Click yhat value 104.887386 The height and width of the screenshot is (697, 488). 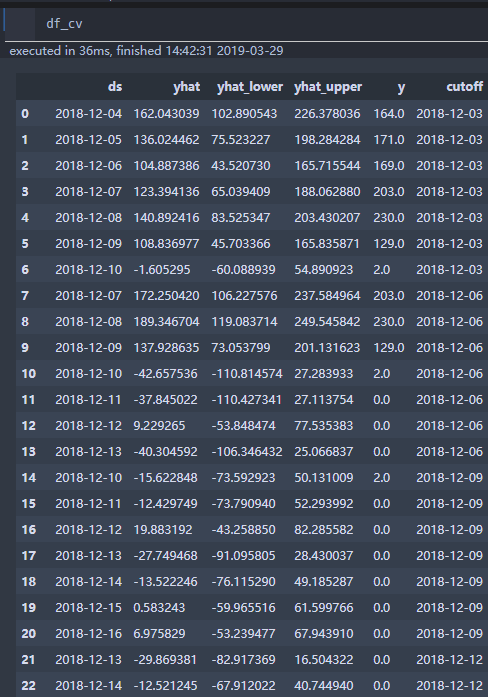click(x=166, y=166)
